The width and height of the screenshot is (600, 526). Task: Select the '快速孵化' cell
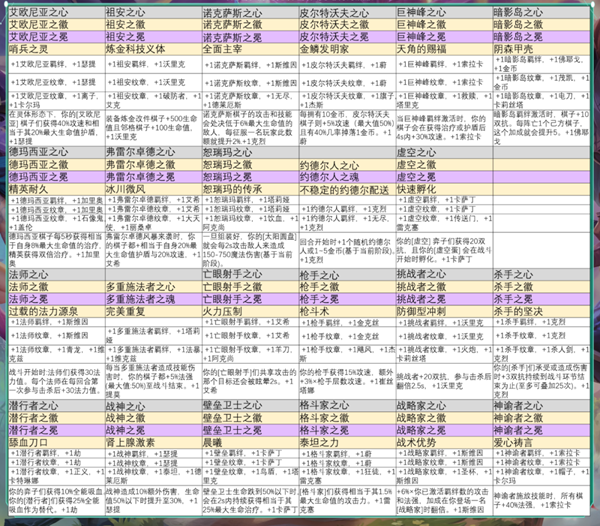coord(444,189)
